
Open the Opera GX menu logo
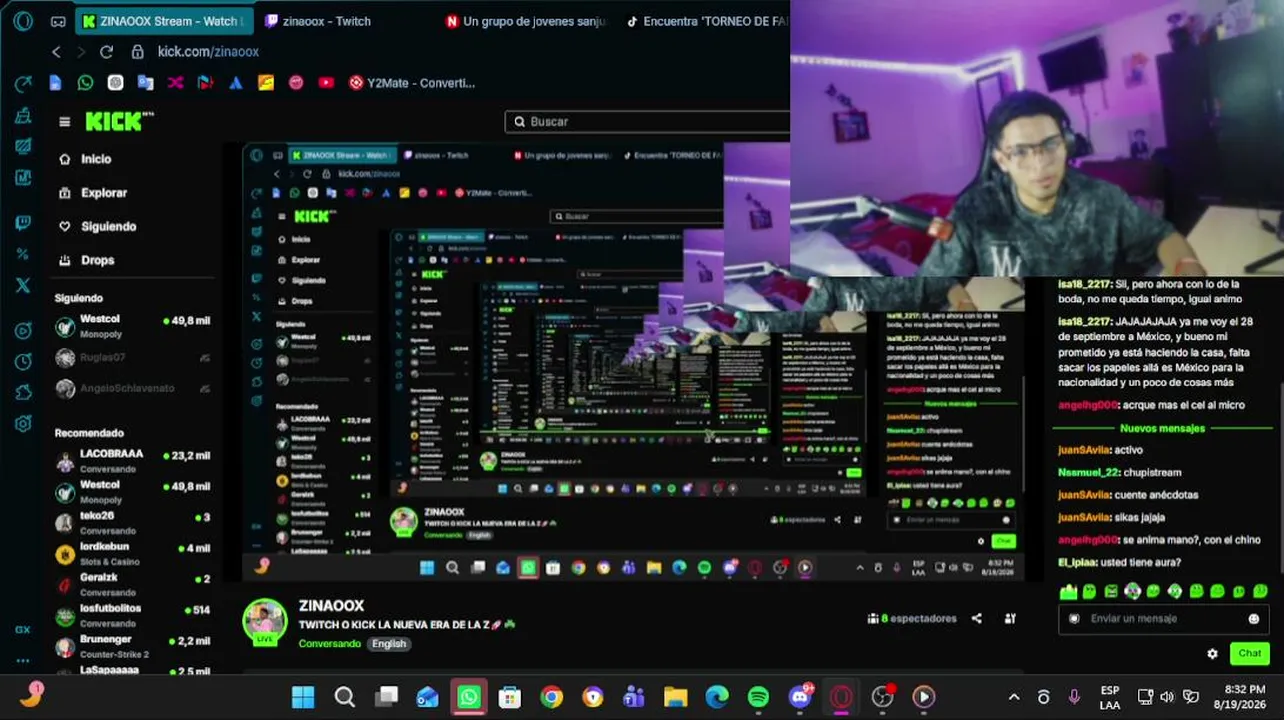[23, 21]
